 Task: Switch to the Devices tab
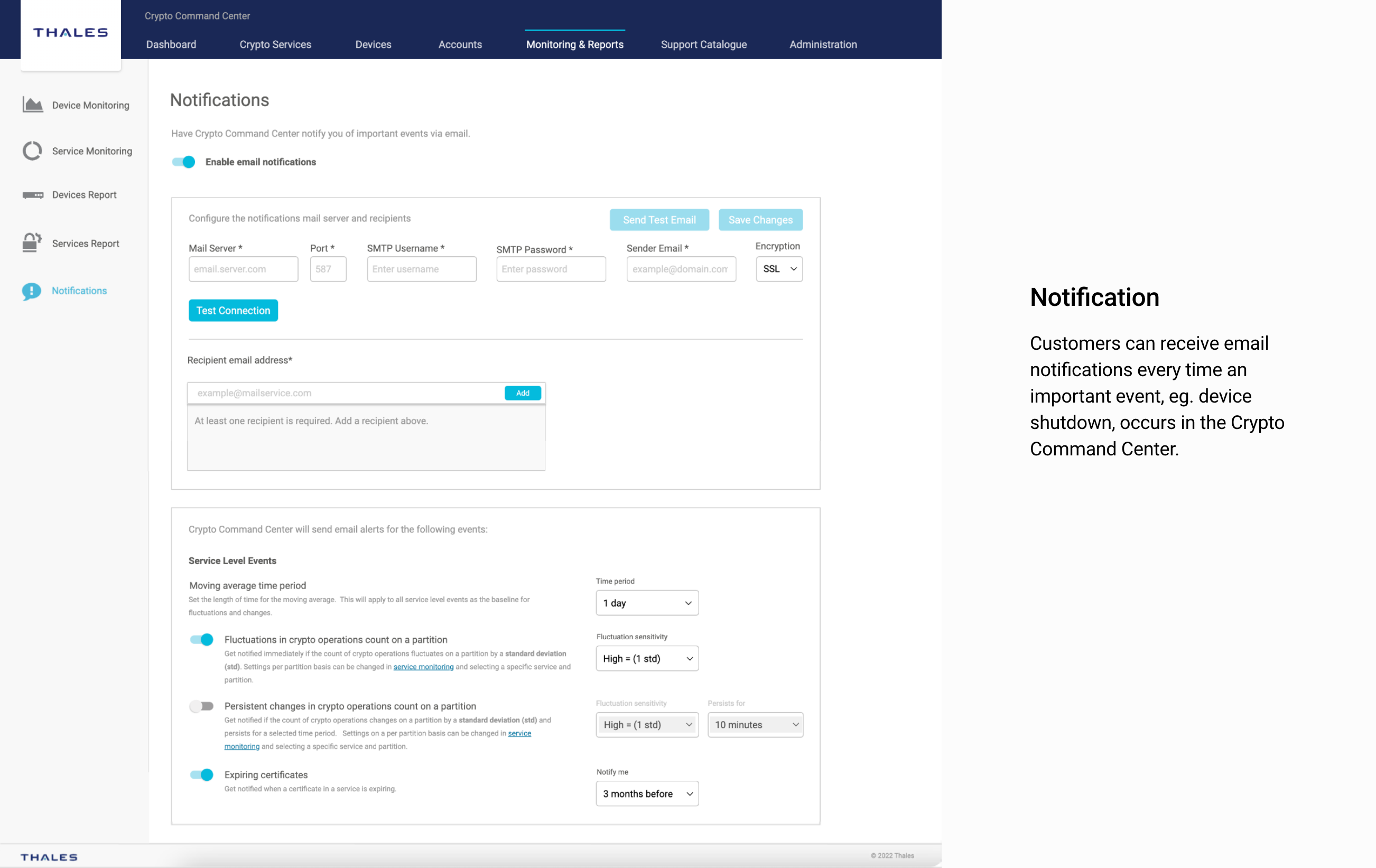(373, 44)
